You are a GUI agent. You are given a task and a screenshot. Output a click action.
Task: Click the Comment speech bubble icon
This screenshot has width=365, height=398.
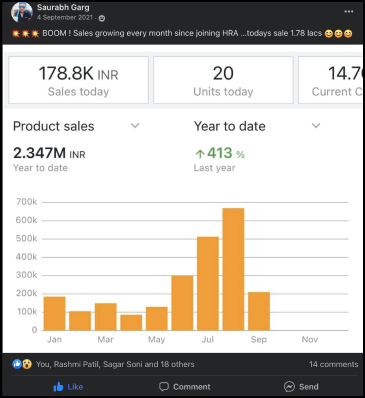pos(164,387)
